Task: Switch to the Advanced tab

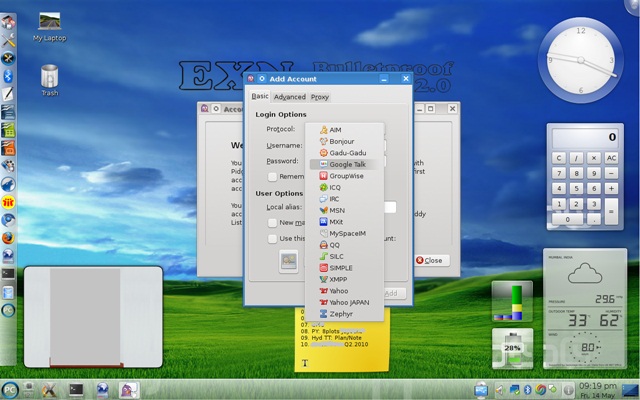Action: [x=290, y=97]
